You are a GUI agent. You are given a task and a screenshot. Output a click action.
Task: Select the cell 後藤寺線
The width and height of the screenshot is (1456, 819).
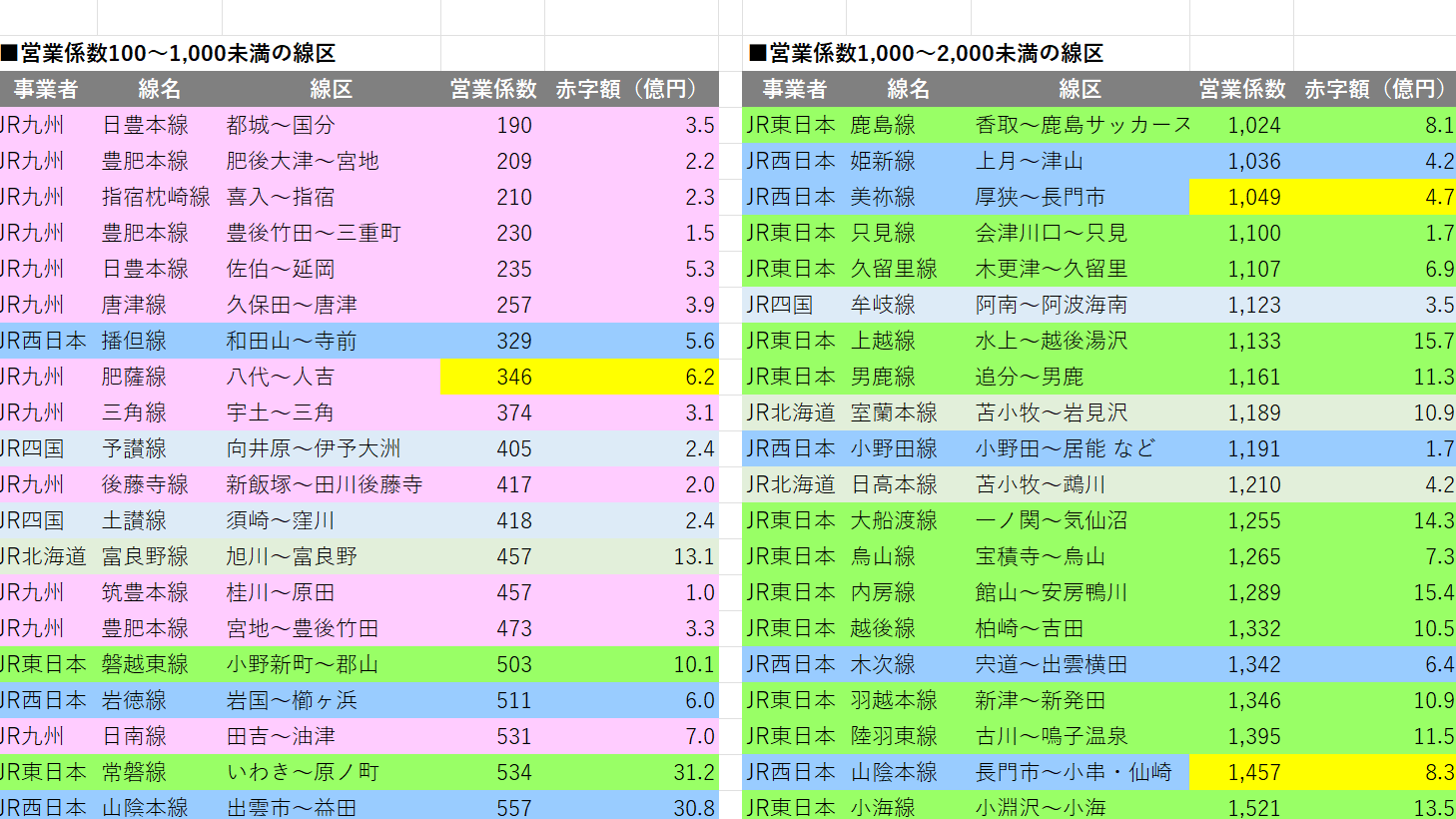coord(160,484)
